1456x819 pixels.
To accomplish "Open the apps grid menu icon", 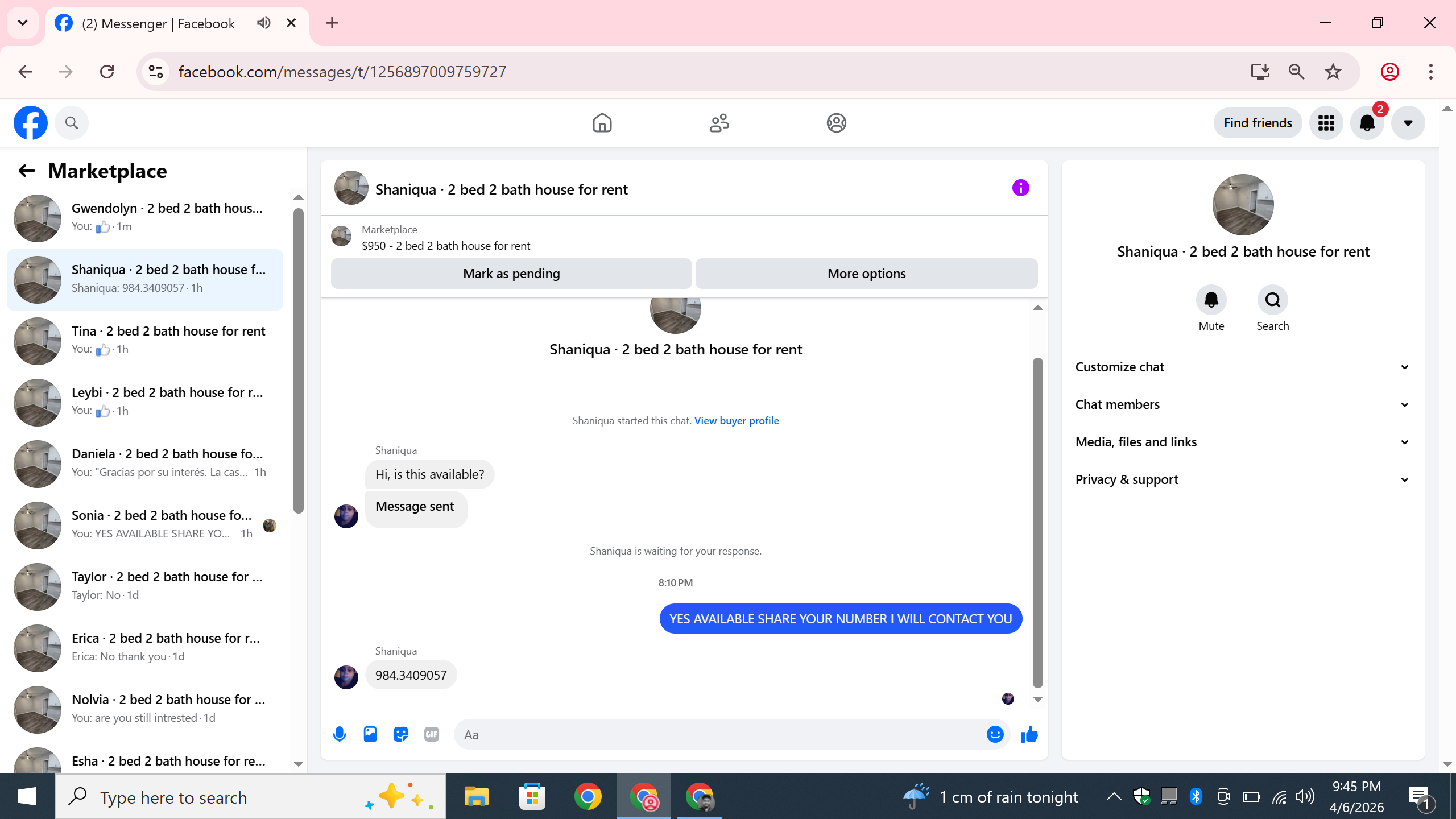I will 1326,123.
